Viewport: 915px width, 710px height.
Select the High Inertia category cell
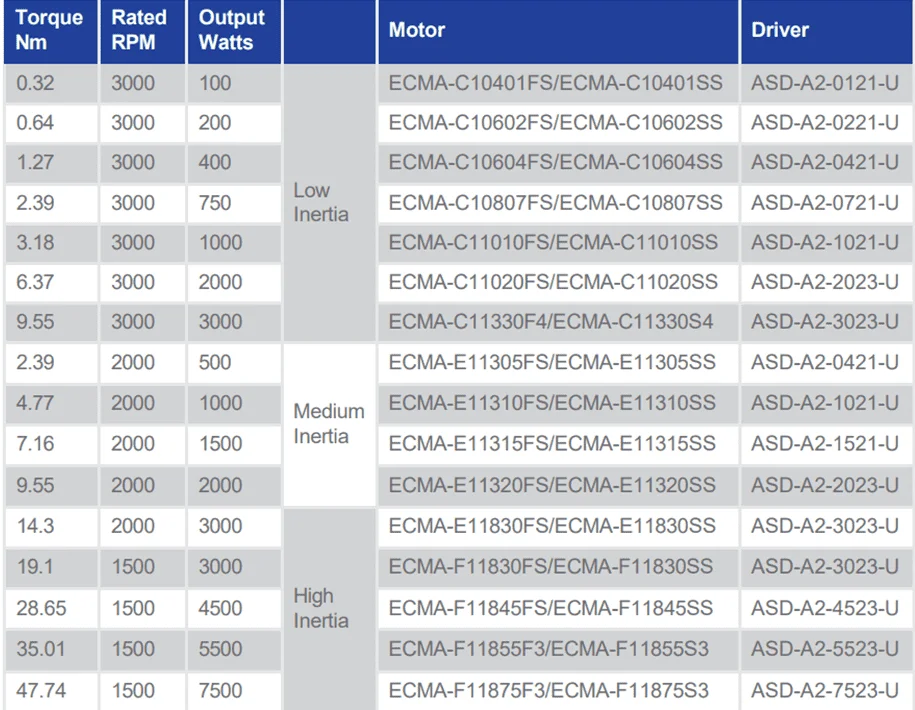[330, 609]
